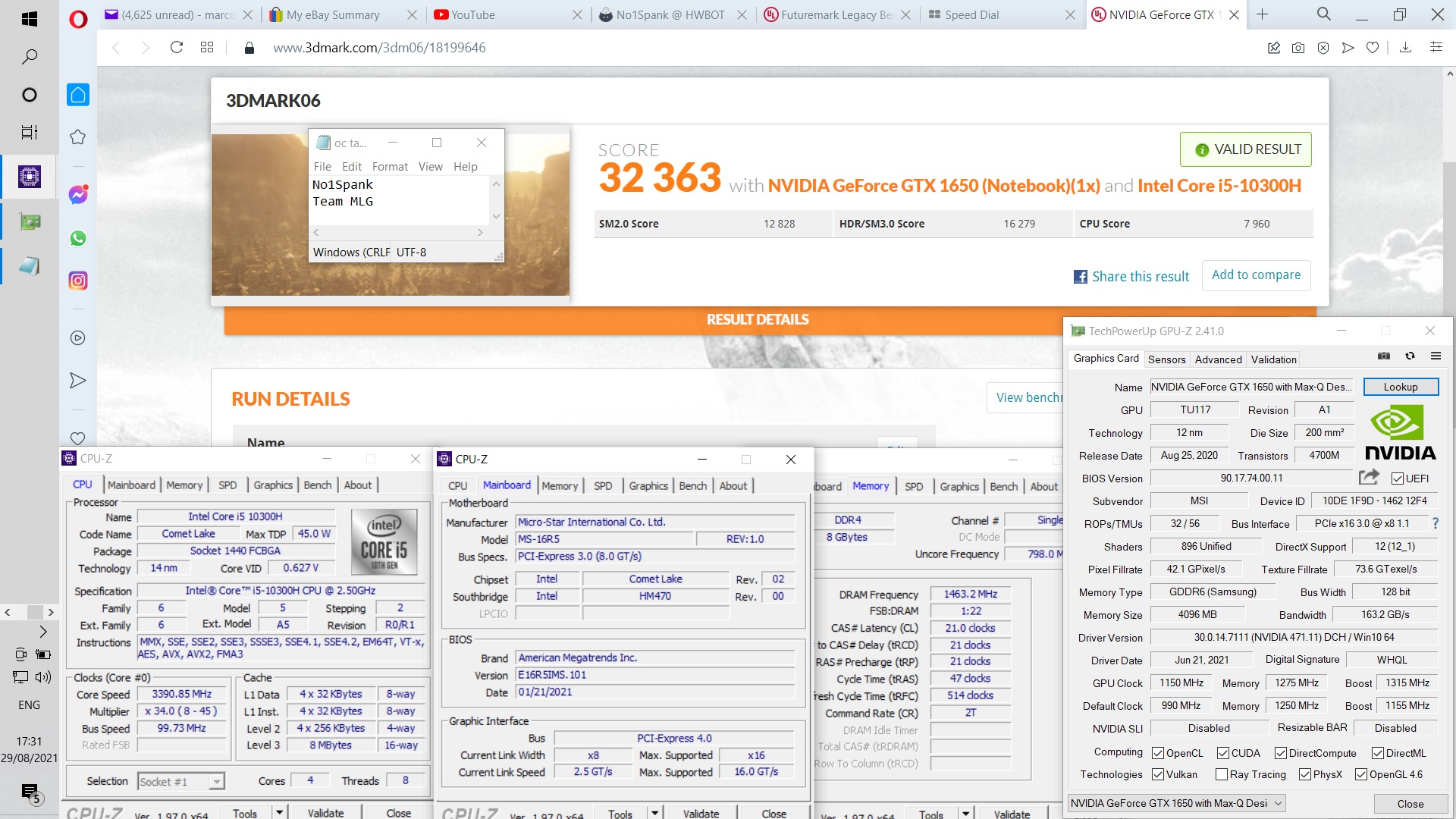Viewport: 1456px width, 819px height.
Task: Open Messenger in the Opera sidebar
Action: 78,195
